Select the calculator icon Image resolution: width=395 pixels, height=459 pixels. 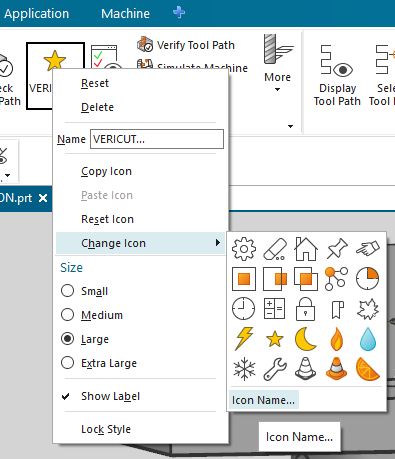tap(275, 309)
